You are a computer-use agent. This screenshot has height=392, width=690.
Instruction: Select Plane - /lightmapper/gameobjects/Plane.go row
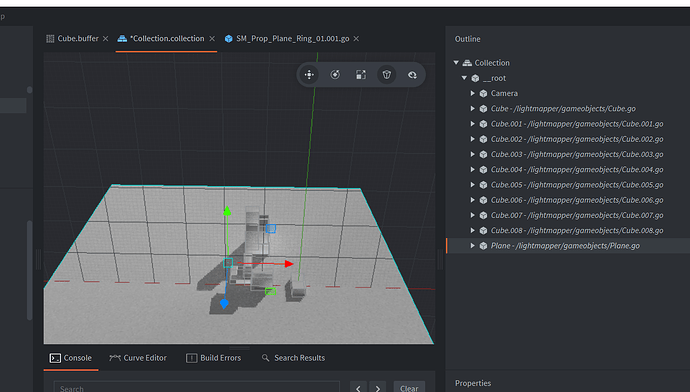pyautogui.click(x=568, y=246)
